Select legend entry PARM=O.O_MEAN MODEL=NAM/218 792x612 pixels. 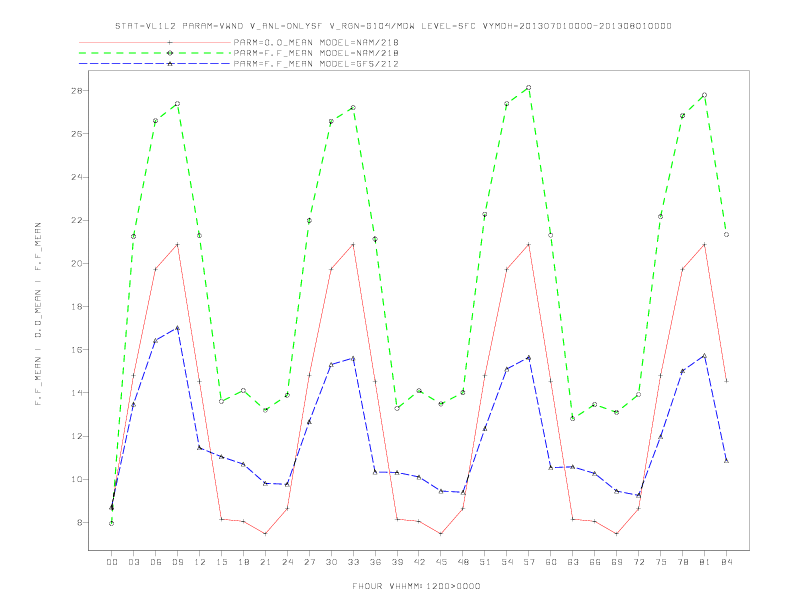[x=316, y=42]
